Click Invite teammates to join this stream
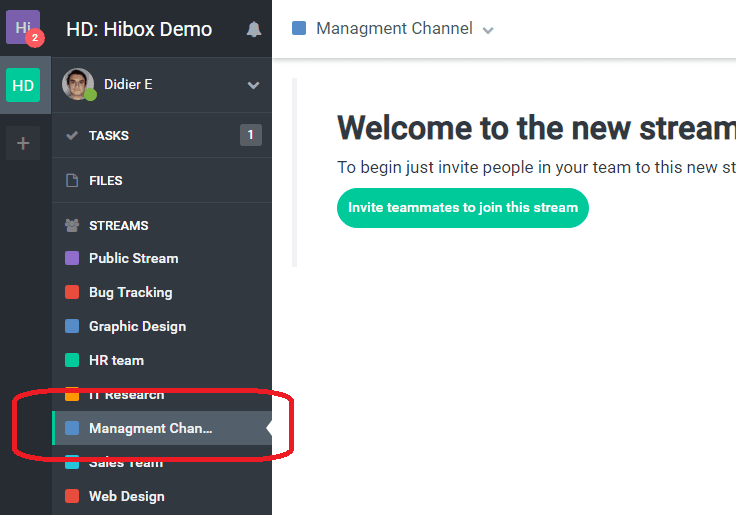 (x=462, y=208)
